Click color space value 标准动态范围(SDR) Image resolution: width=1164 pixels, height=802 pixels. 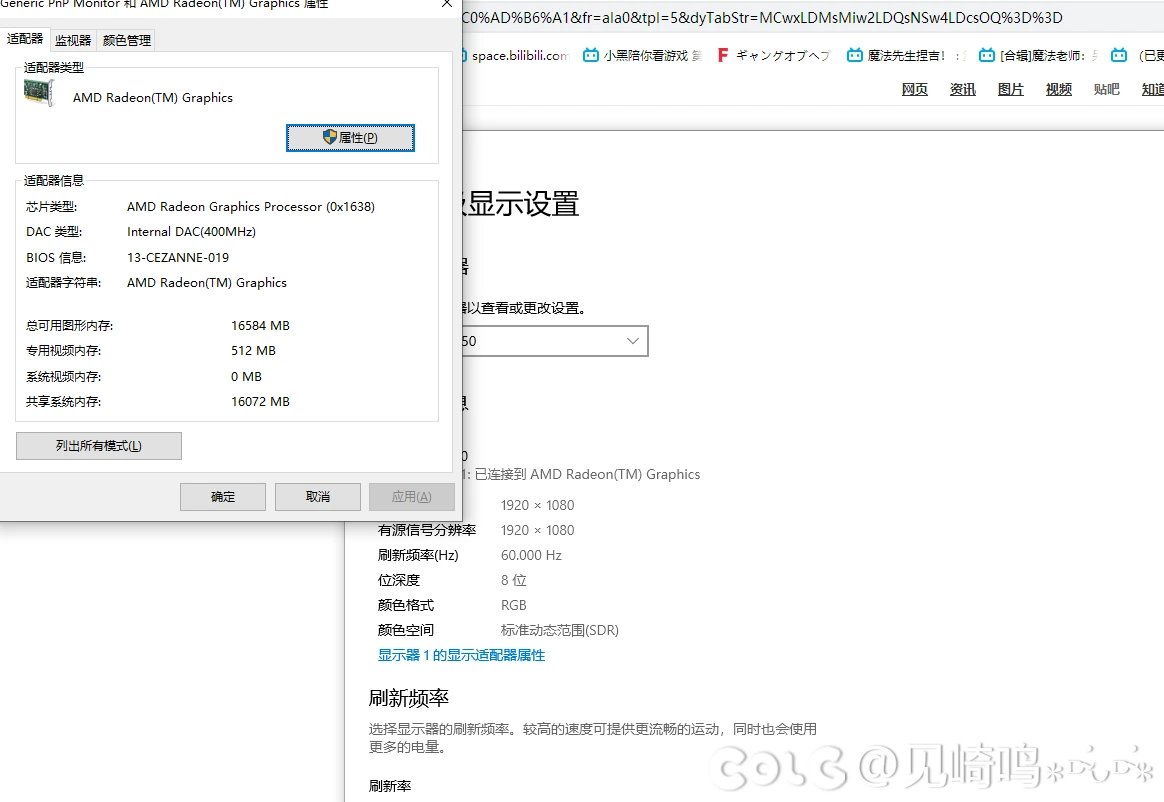[560, 630]
